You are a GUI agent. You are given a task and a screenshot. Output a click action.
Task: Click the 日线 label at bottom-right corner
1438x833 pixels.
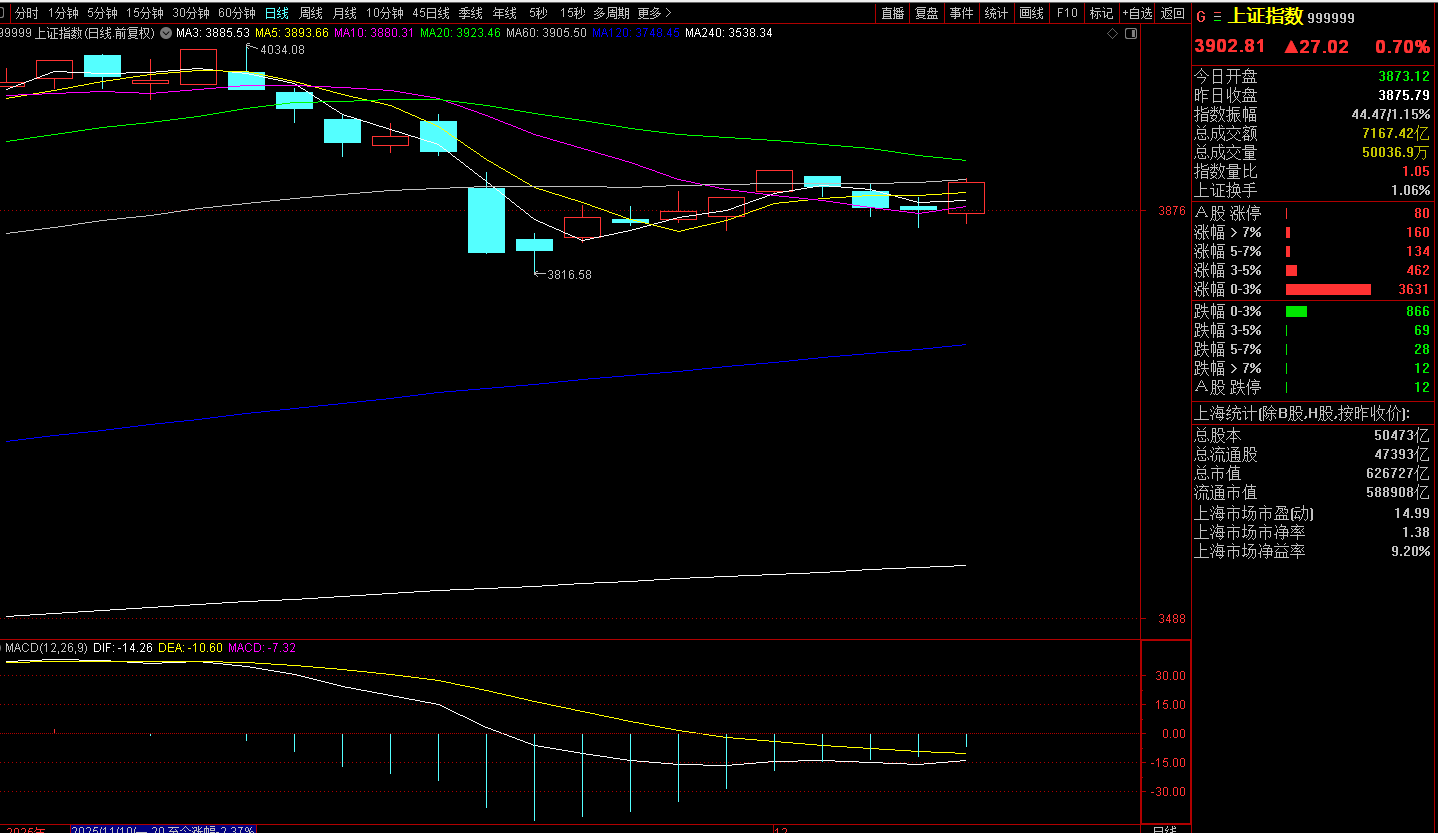click(x=1164, y=829)
